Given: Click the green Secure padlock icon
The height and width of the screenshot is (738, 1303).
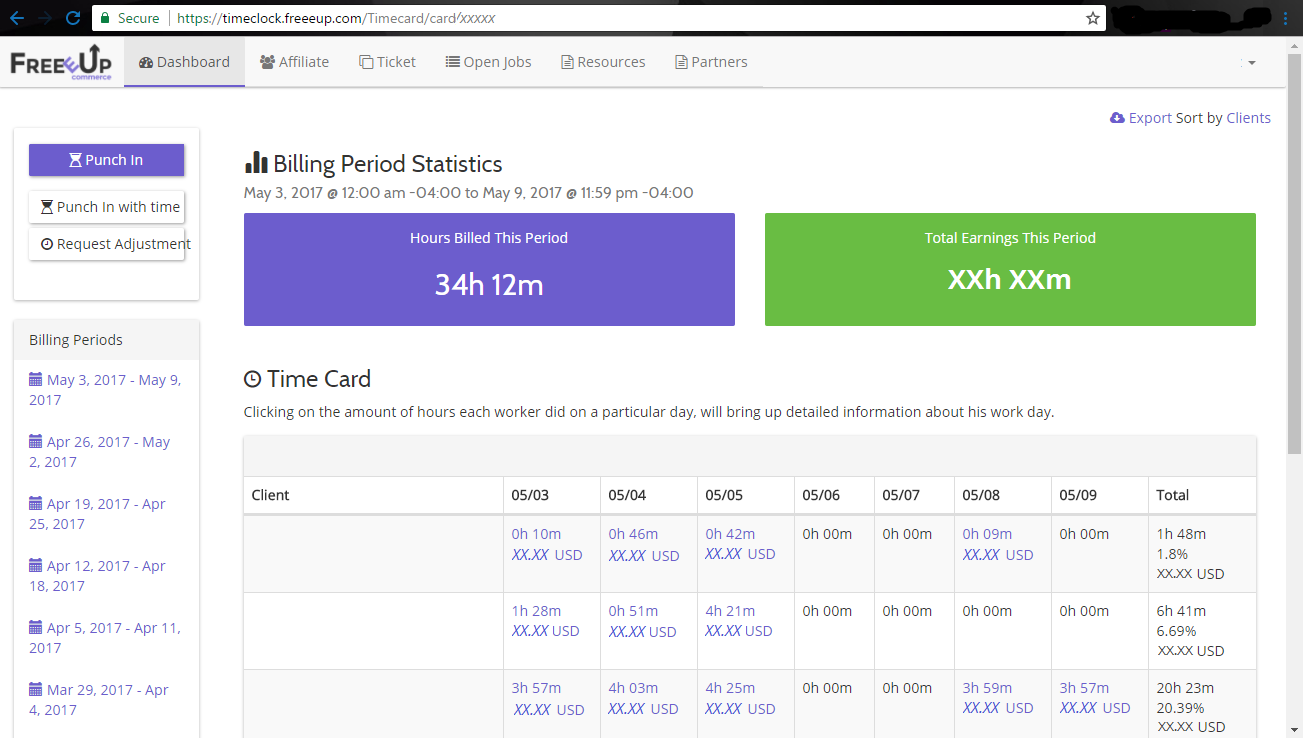Looking at the screenshot, I should [x=104, y=18].
